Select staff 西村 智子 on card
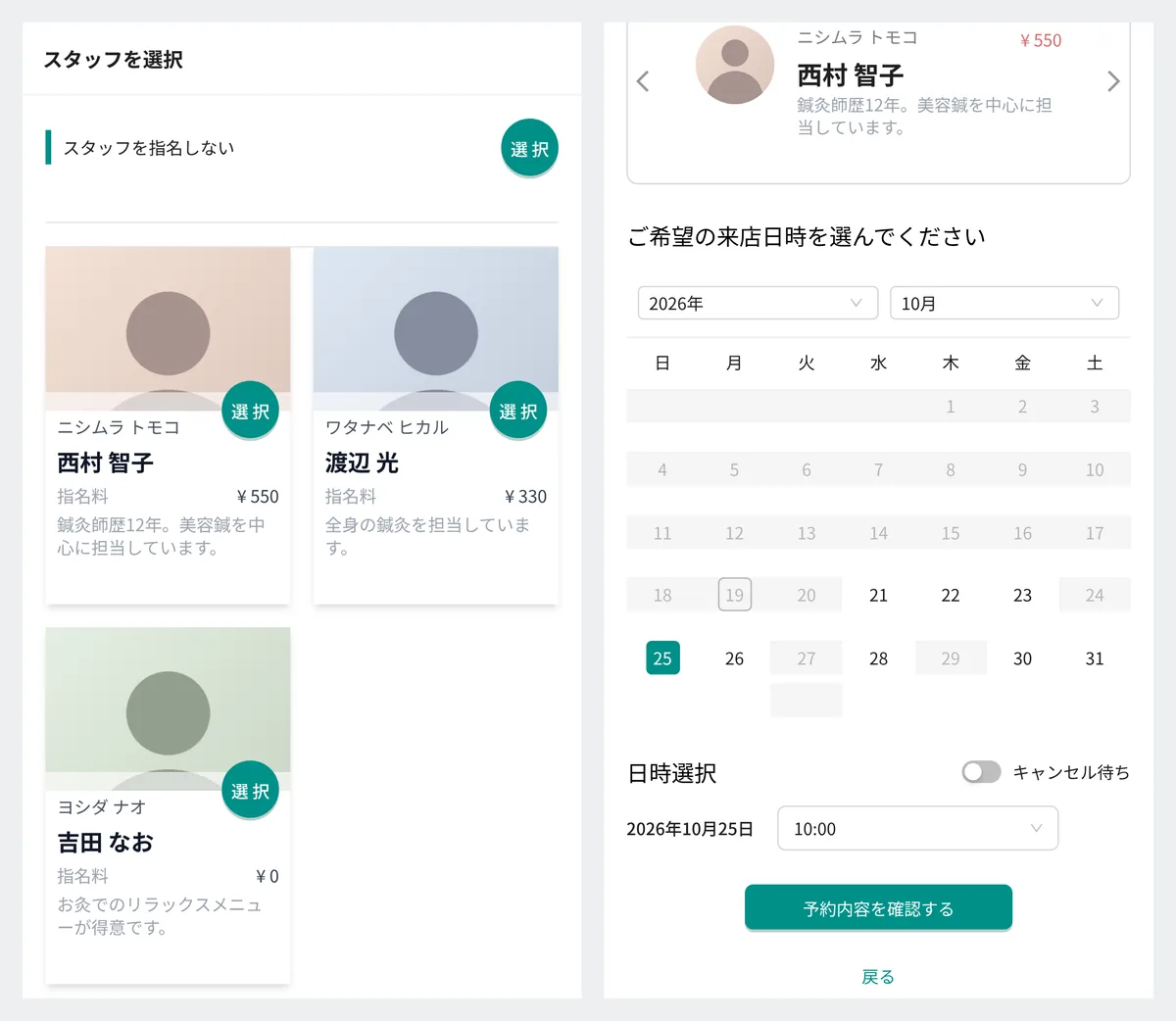 [x=251, y=411]
